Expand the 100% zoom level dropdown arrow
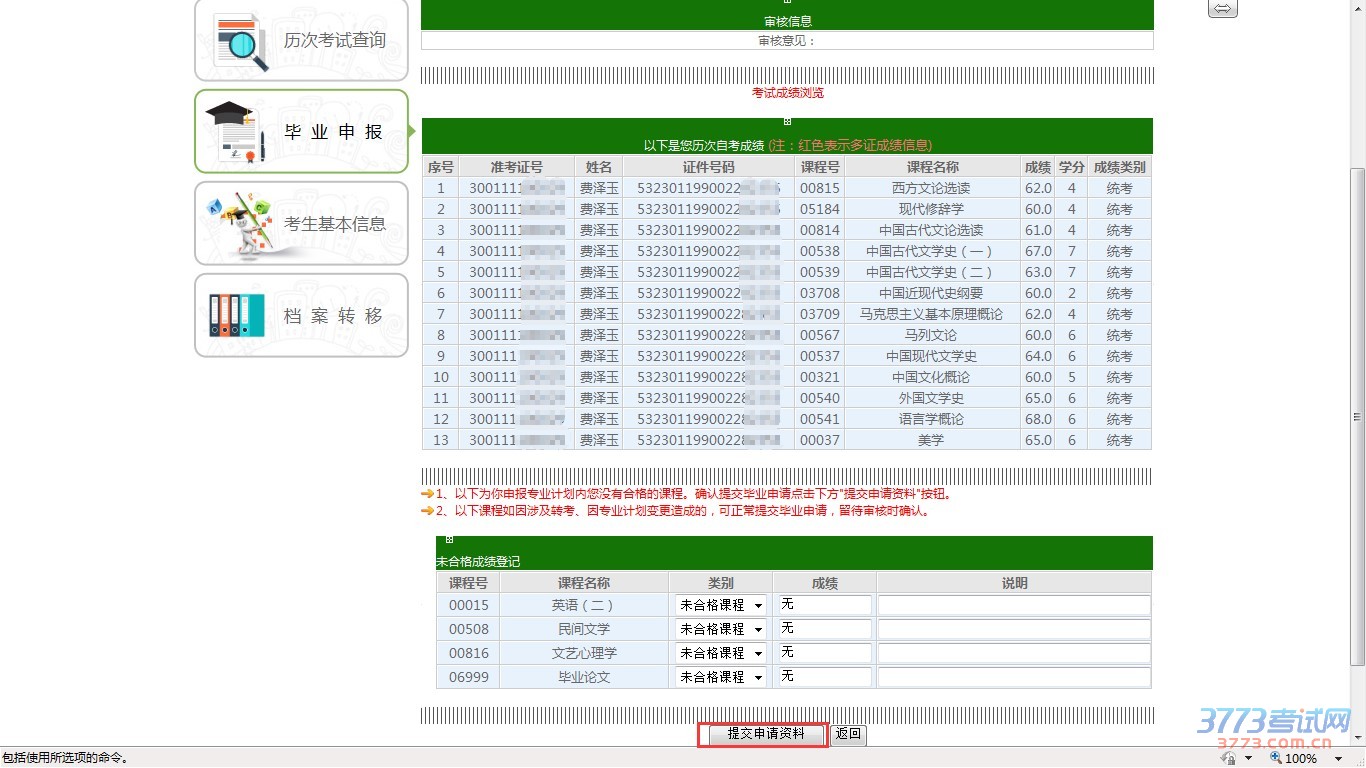 coord(1338,759)
